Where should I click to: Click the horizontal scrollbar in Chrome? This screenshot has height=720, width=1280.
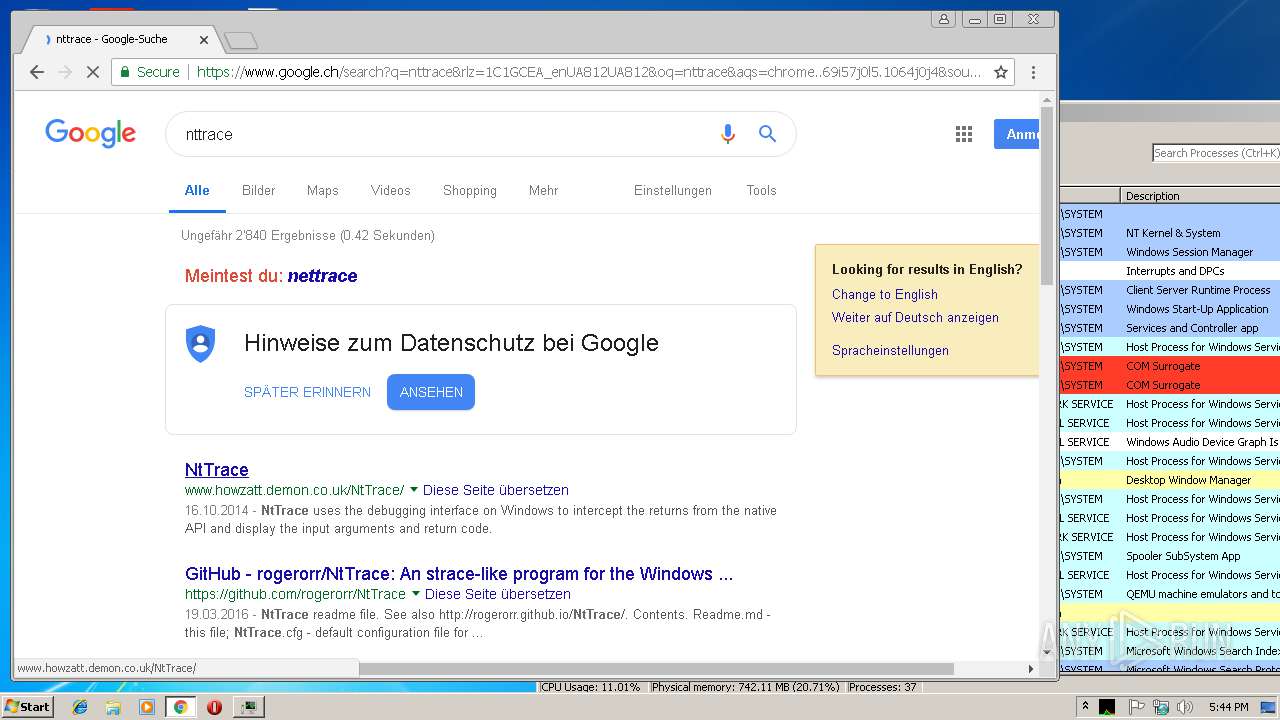click(x=657, y=668)
